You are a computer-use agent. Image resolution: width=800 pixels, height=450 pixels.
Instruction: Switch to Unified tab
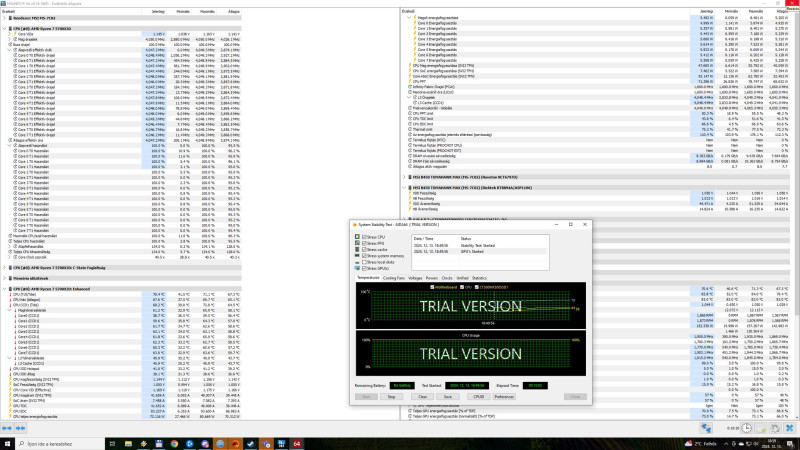462,278
